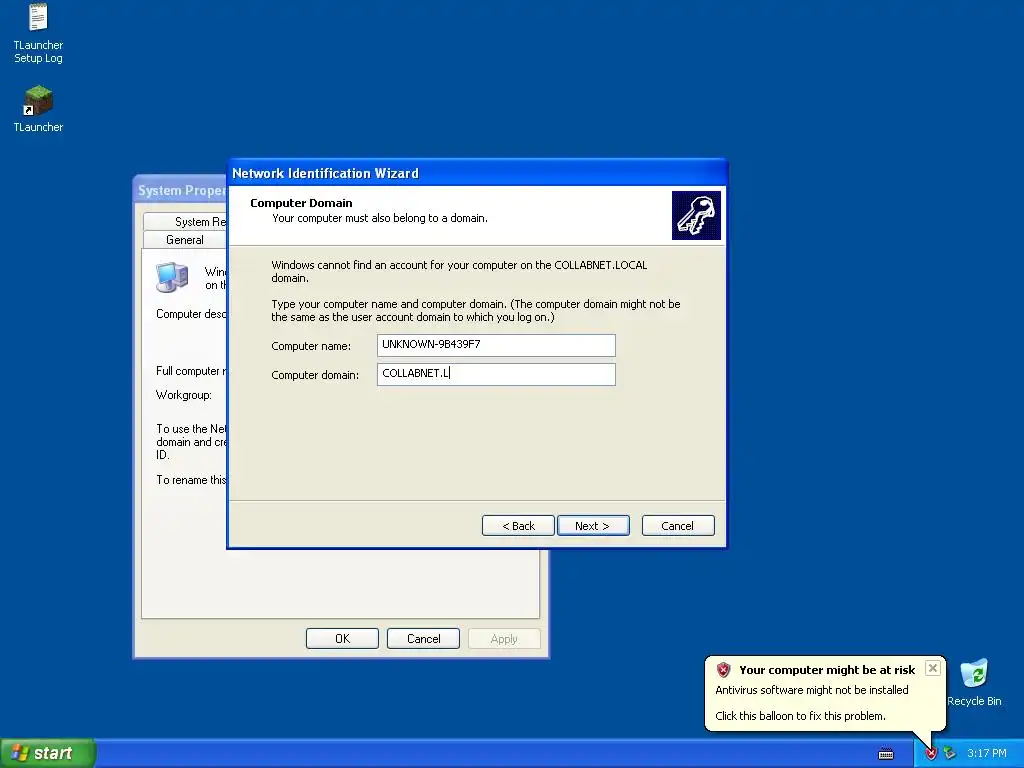Open the TLauncher Setup Log desktop icon
Screen dimensions: 1024x768
coord(38,33)
